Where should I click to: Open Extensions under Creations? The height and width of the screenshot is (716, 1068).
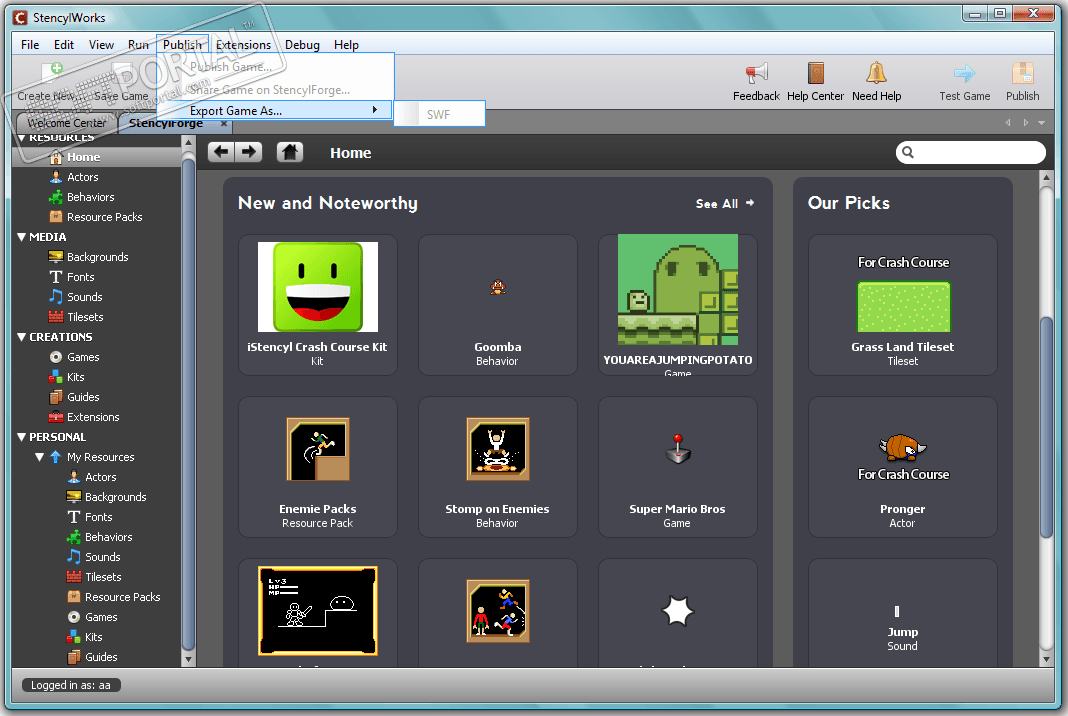(x=93, y=417)
